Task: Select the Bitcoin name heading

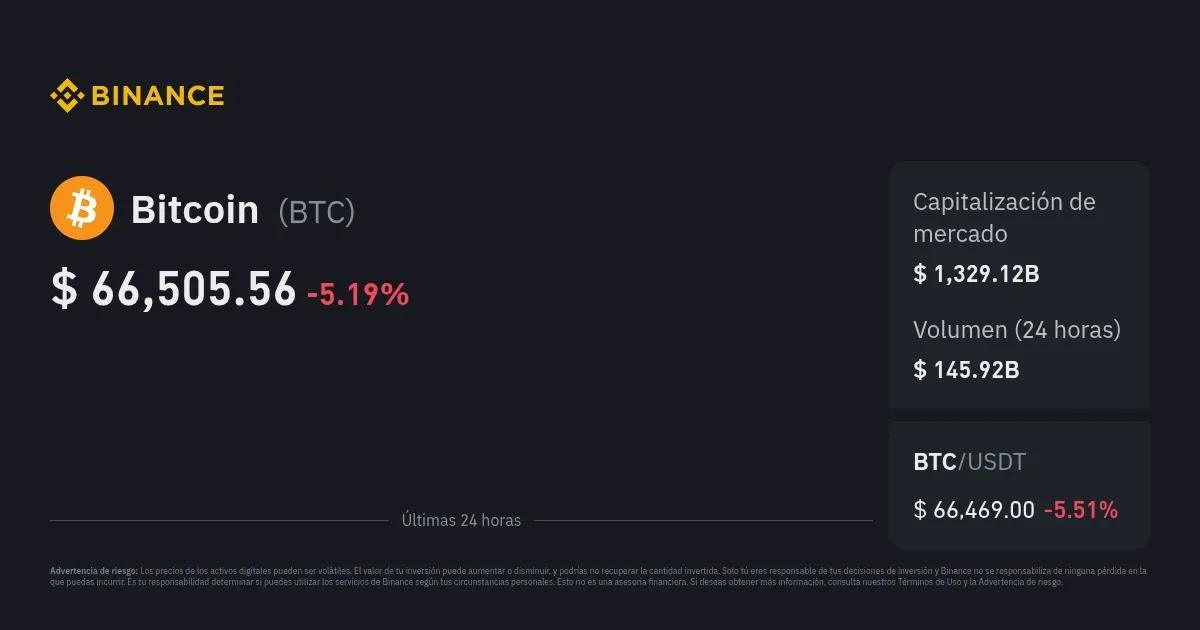Action: tap(195, 210)
